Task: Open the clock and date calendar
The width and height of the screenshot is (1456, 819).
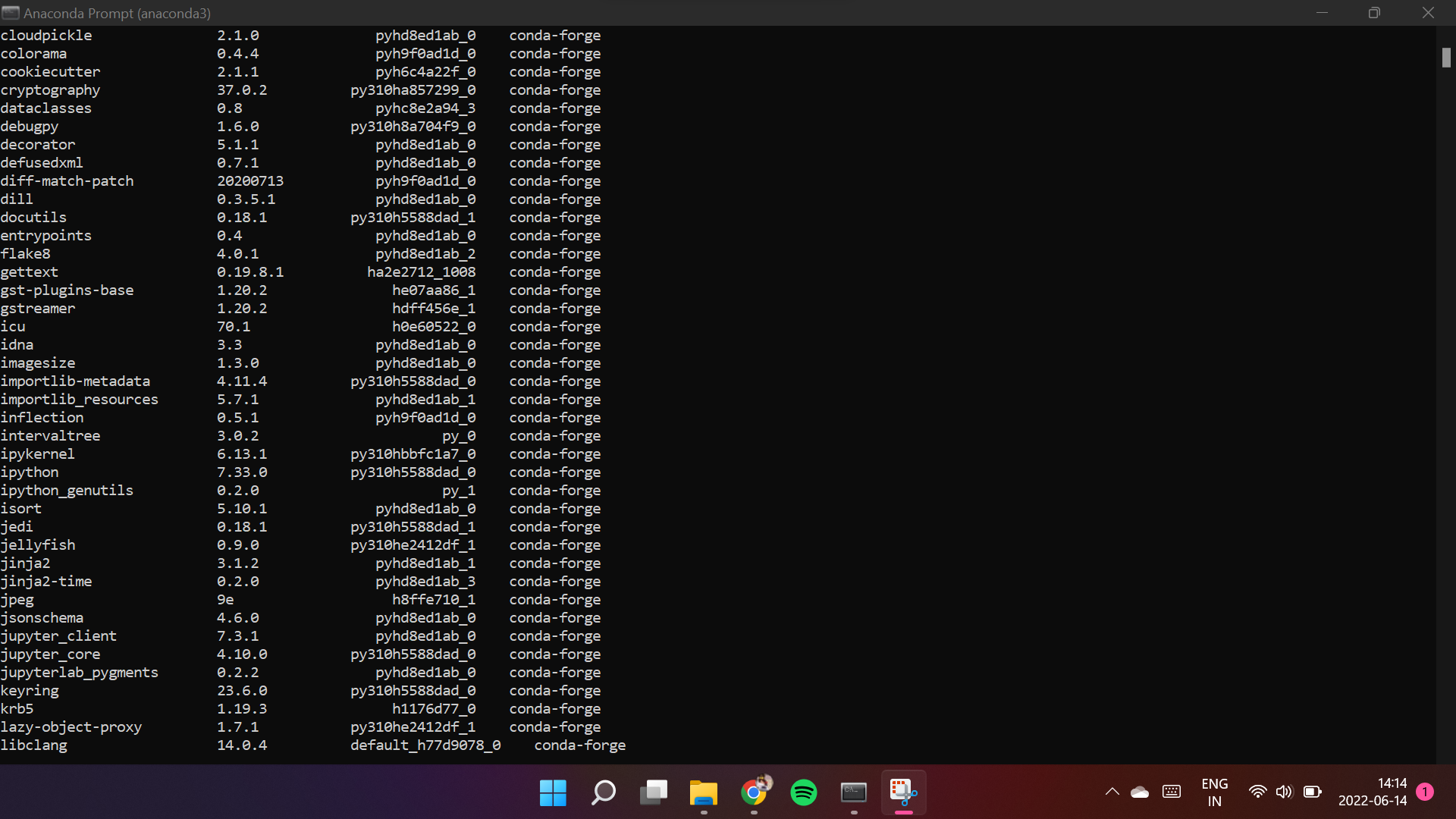Action: point(1372,792)
